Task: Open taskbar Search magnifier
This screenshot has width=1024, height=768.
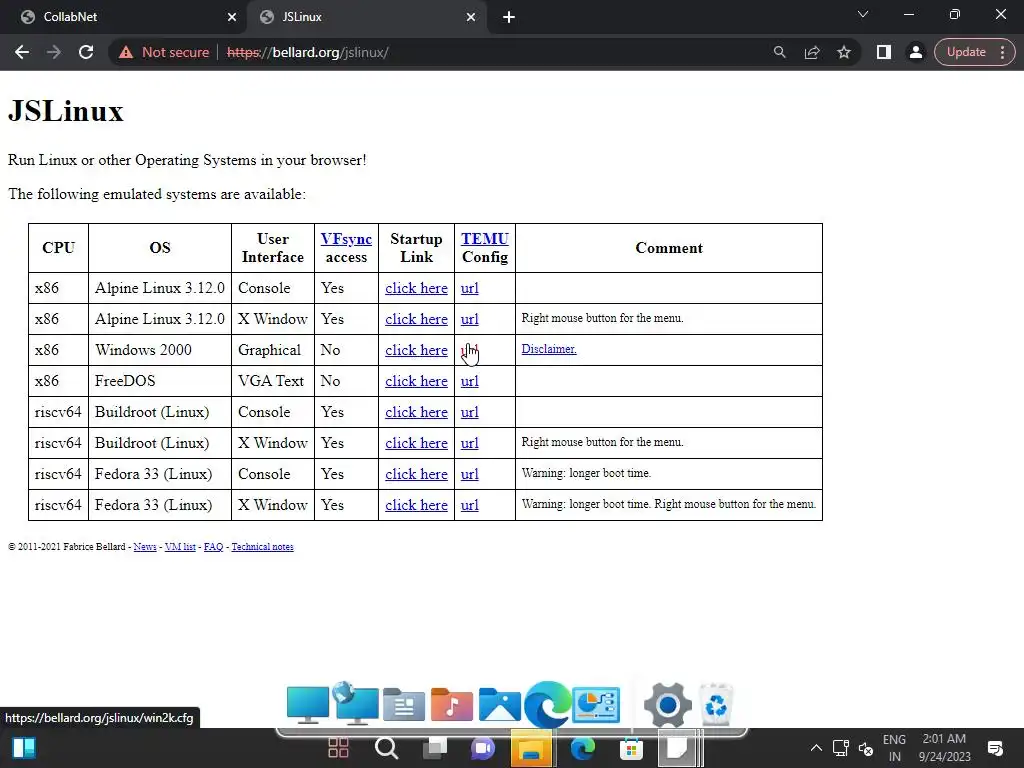Action: click(x=386, y=748)
